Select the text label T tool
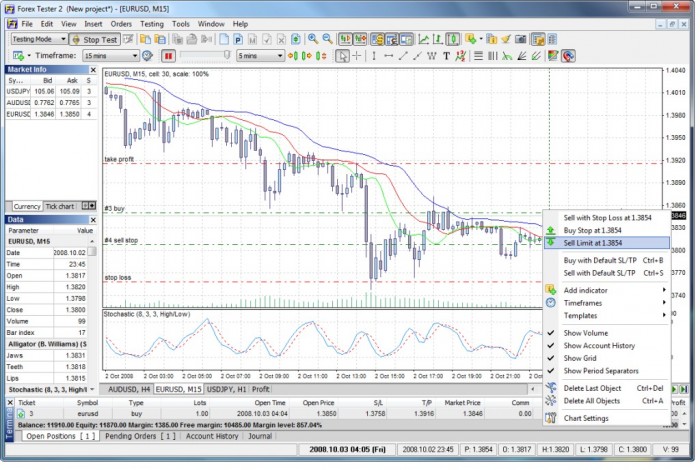Viewport: 700px width, 470px height. 446,56
